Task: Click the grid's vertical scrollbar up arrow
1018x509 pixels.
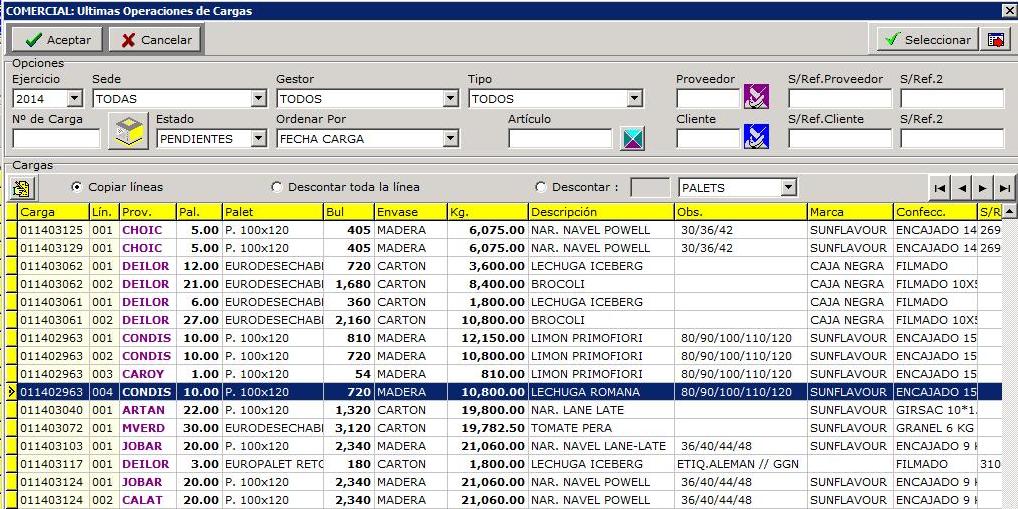Action: [1009, 212]
